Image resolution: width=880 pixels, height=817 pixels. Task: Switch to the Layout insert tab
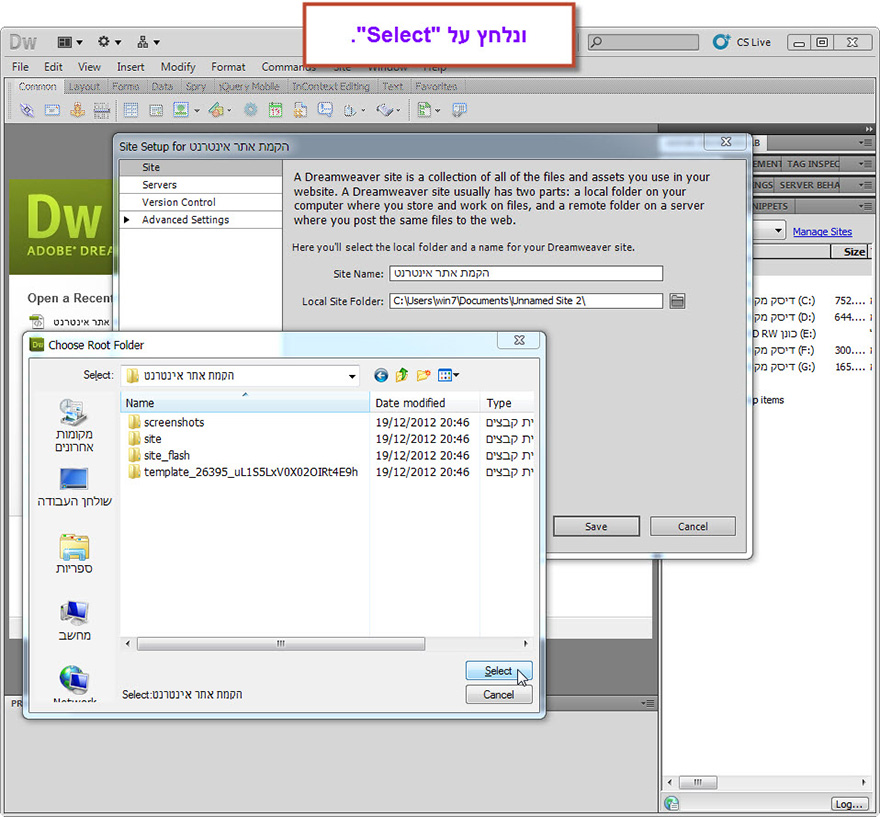click(x=84, y=86)
